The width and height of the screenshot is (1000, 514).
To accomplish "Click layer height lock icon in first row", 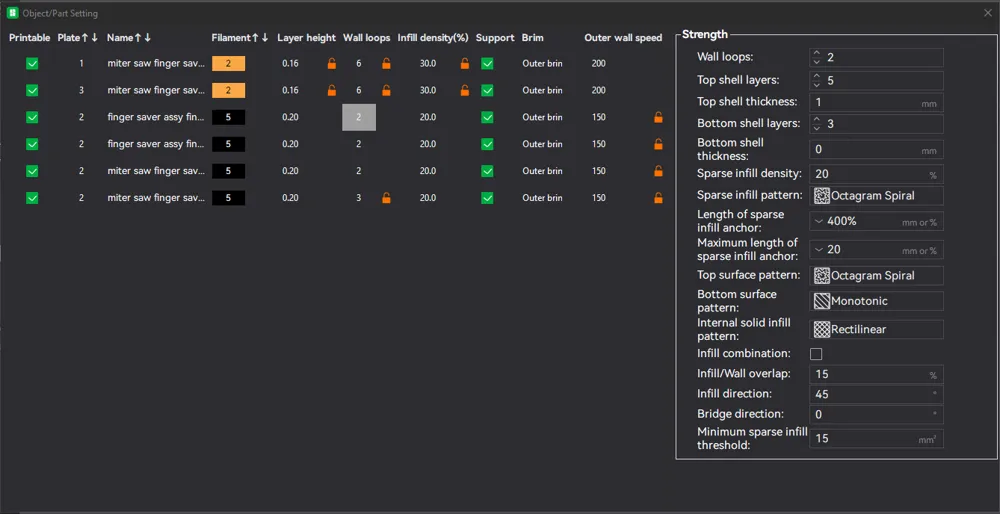I will tap(332, 63).
